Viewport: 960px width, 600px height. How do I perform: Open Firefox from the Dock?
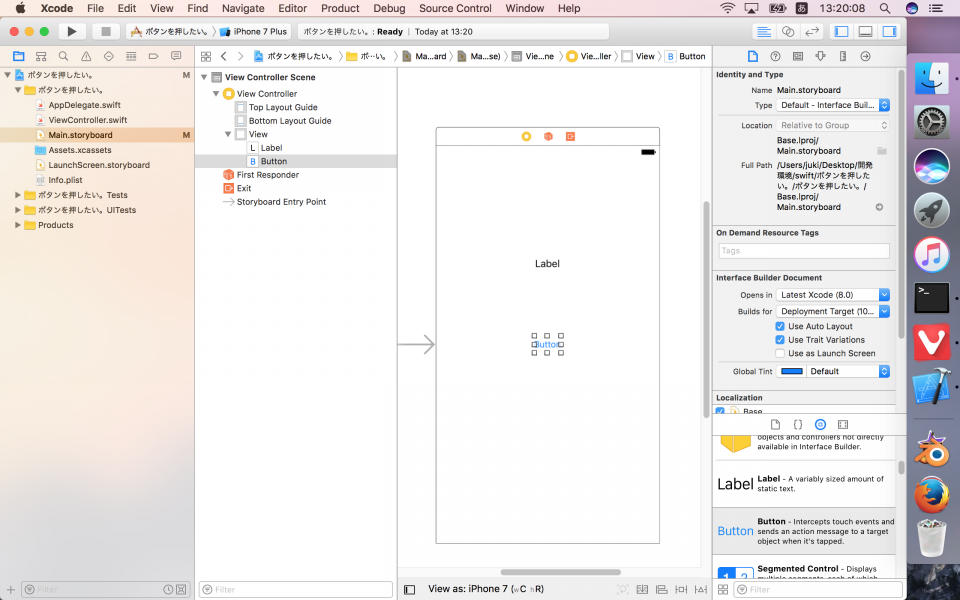coord(931,495)
